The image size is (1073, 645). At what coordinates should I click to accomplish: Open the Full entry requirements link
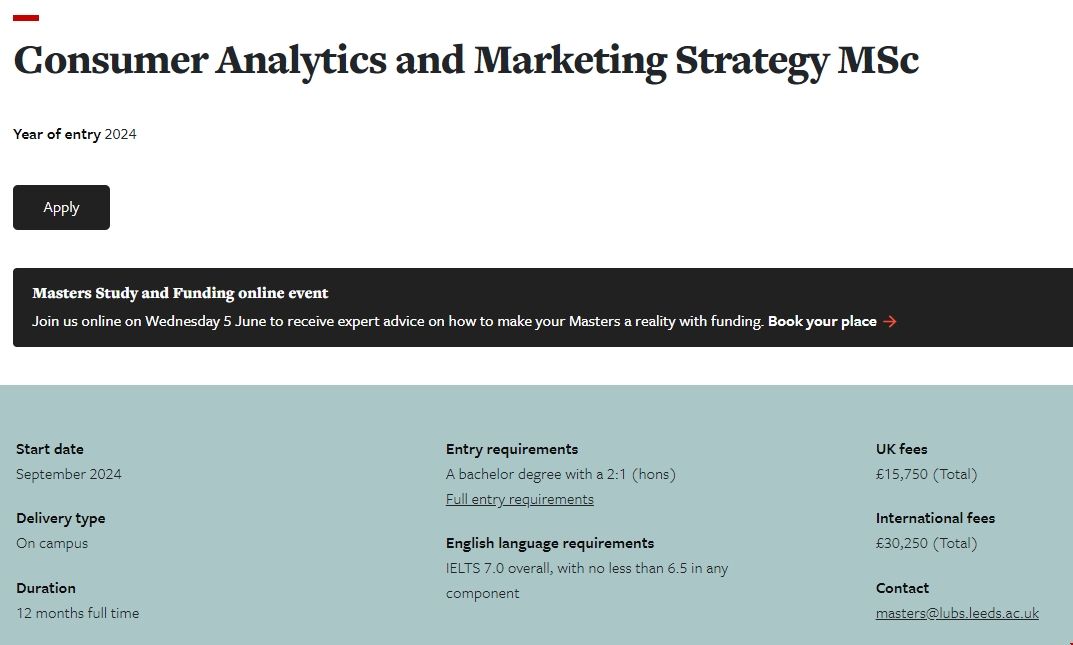tap(519, 499)
